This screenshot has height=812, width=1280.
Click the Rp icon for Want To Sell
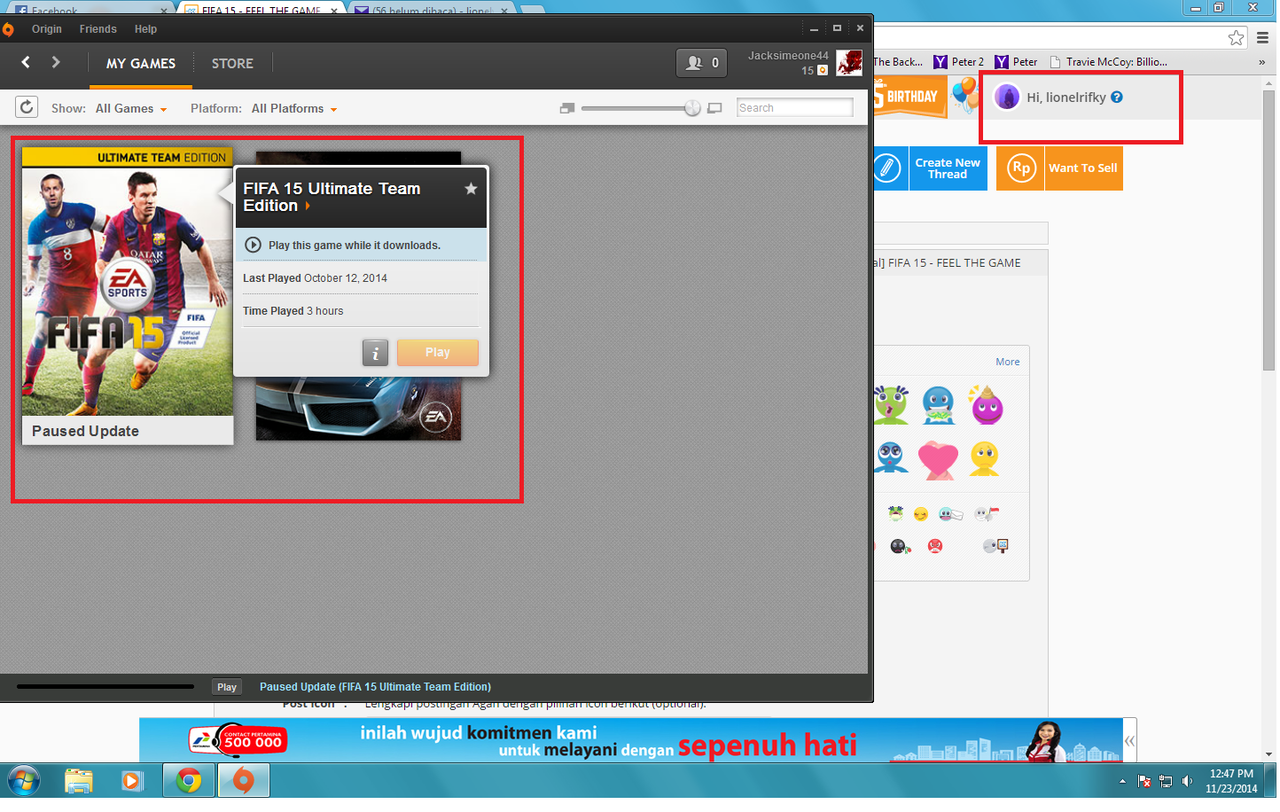[x=1020, y=168]
